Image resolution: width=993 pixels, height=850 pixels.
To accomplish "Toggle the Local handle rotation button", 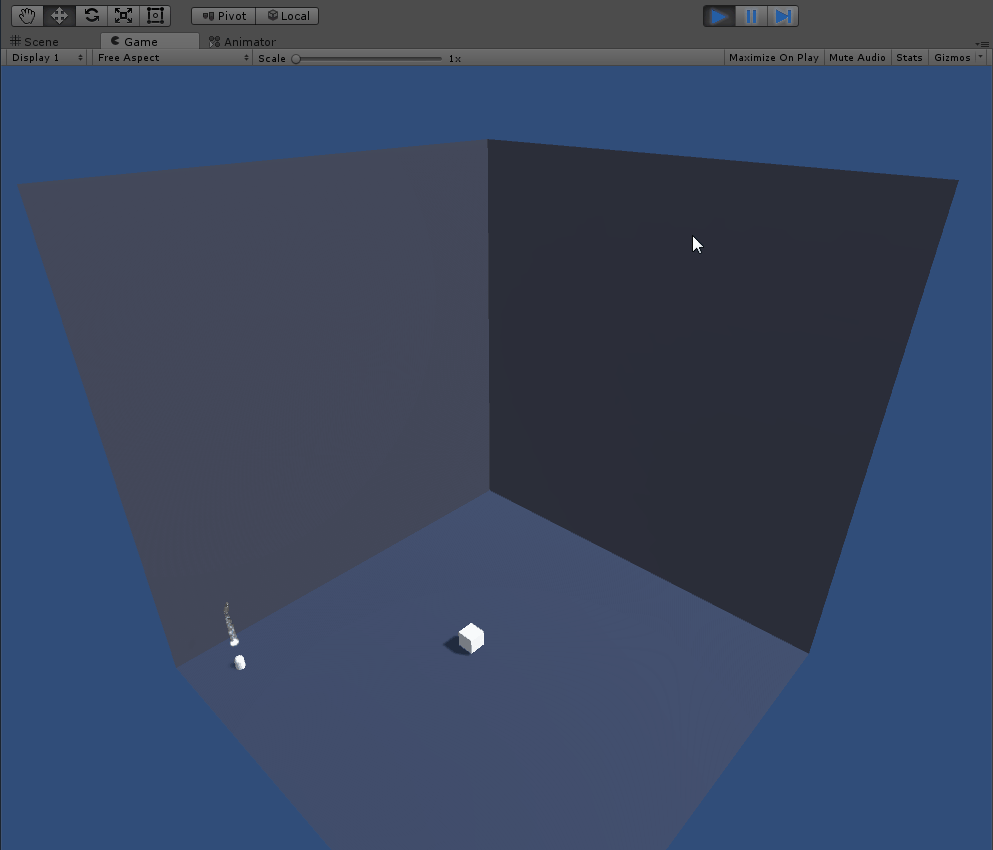I will pos(288,16).
